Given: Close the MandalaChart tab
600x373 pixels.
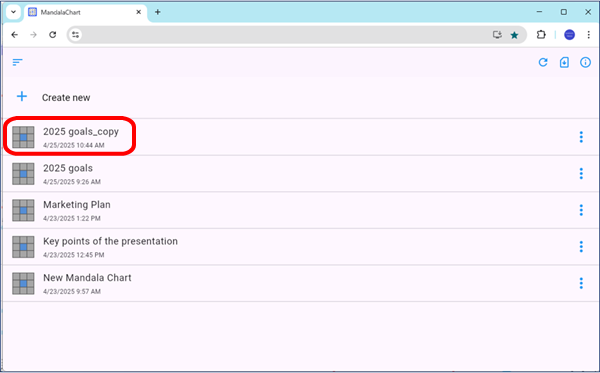Looking at the screenshot, I should [139, 12].
